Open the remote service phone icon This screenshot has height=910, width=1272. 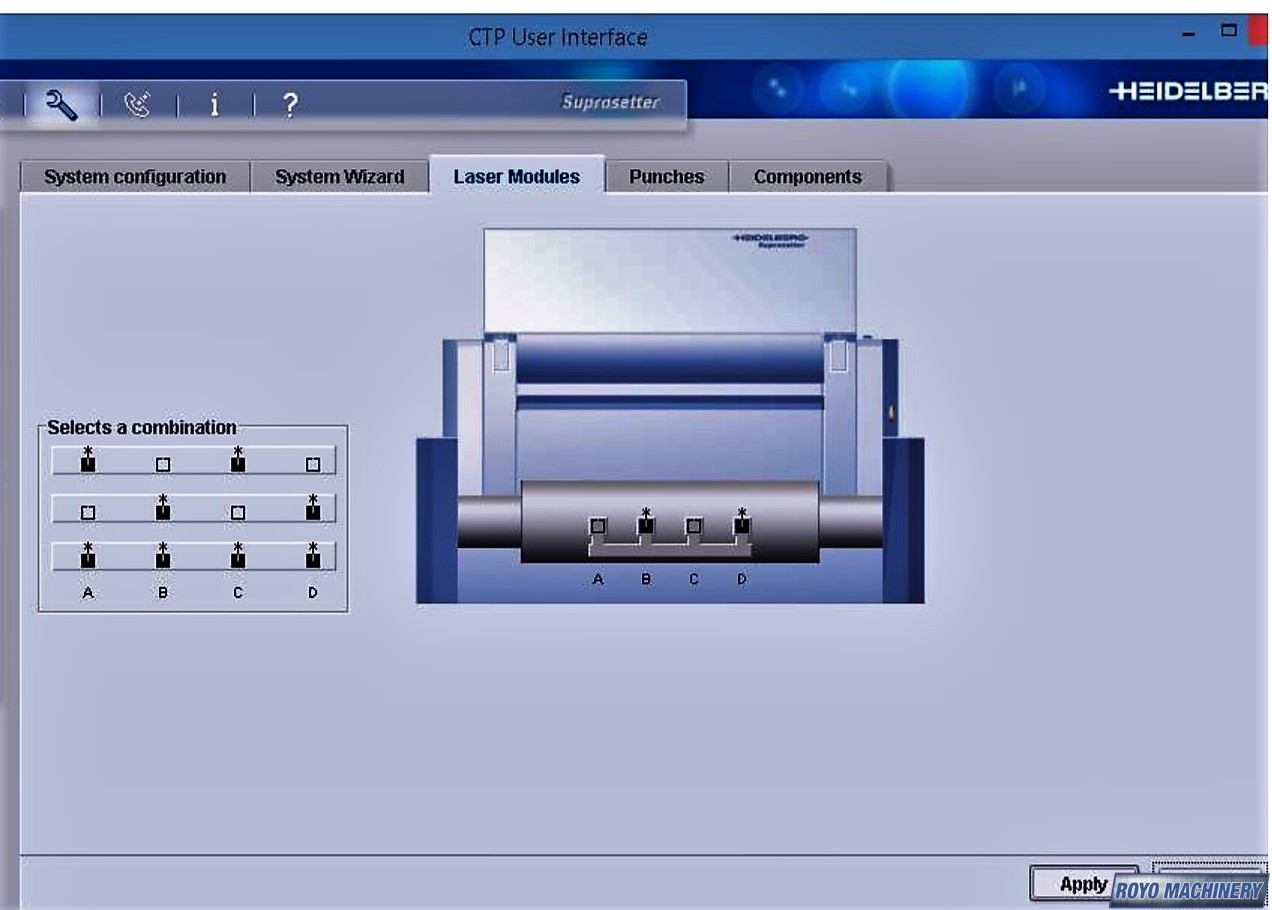pos(138,104)
